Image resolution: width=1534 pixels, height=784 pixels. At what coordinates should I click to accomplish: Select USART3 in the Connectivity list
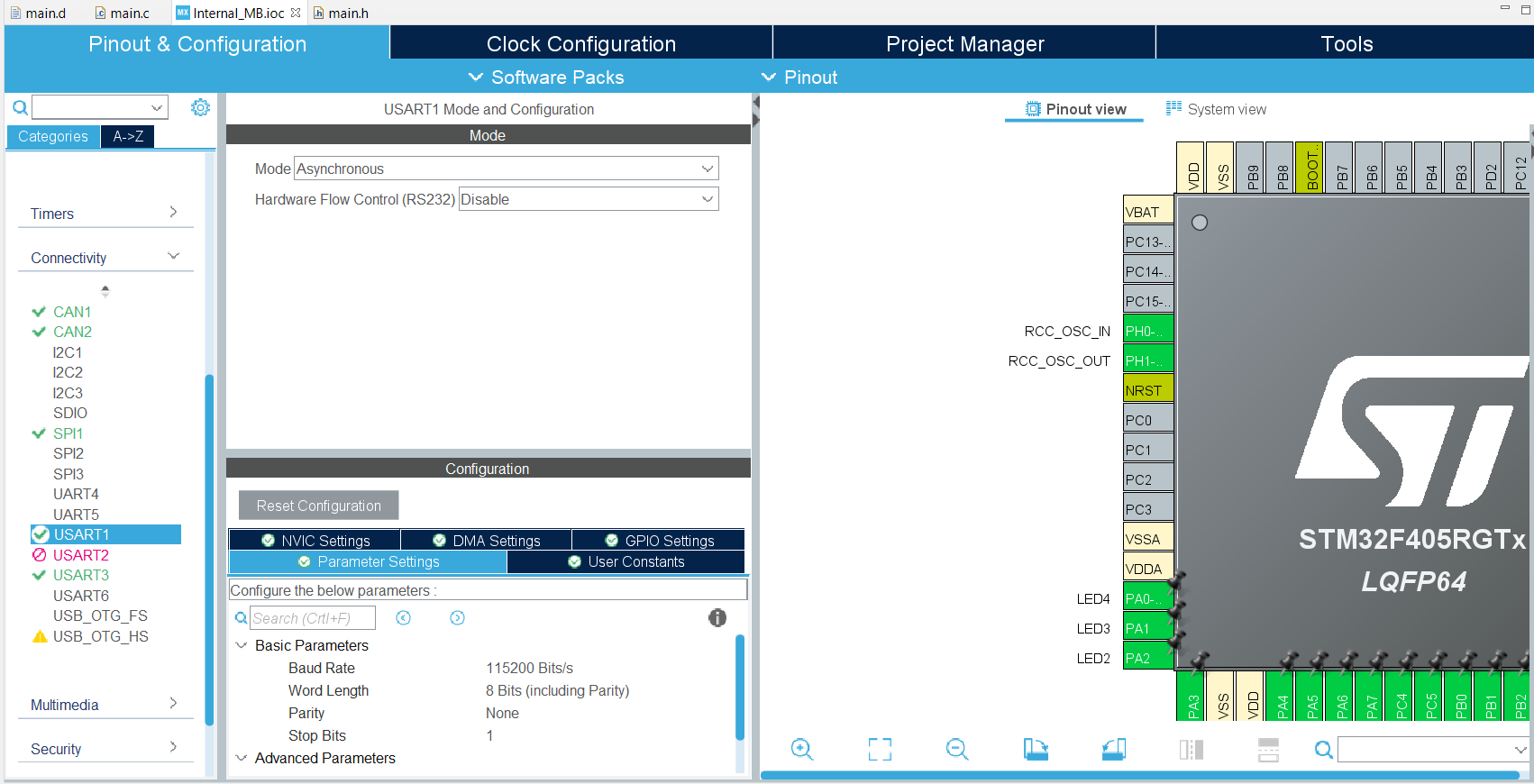tap(80, 575)
